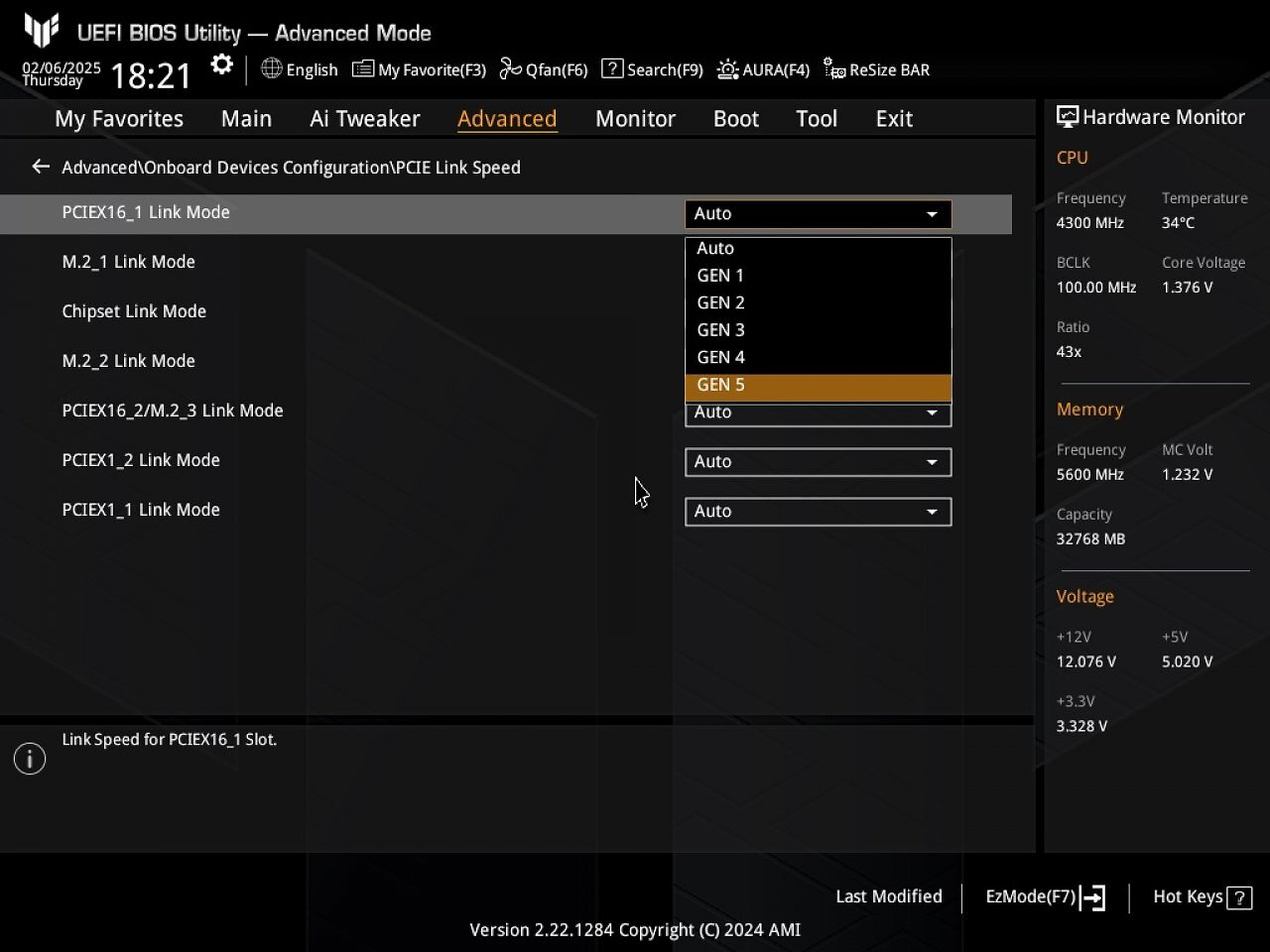Pick Auto from the open list

[819, 249]
